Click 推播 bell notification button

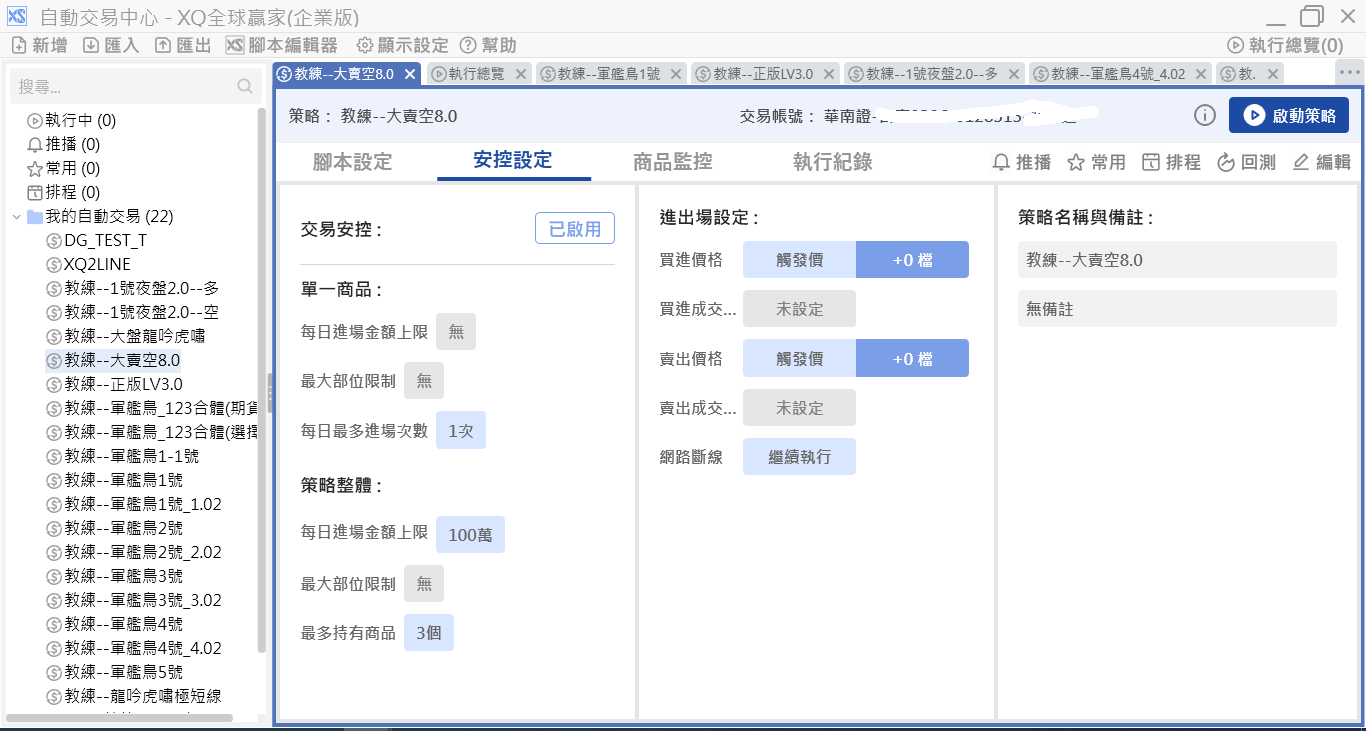point(1022,162)
